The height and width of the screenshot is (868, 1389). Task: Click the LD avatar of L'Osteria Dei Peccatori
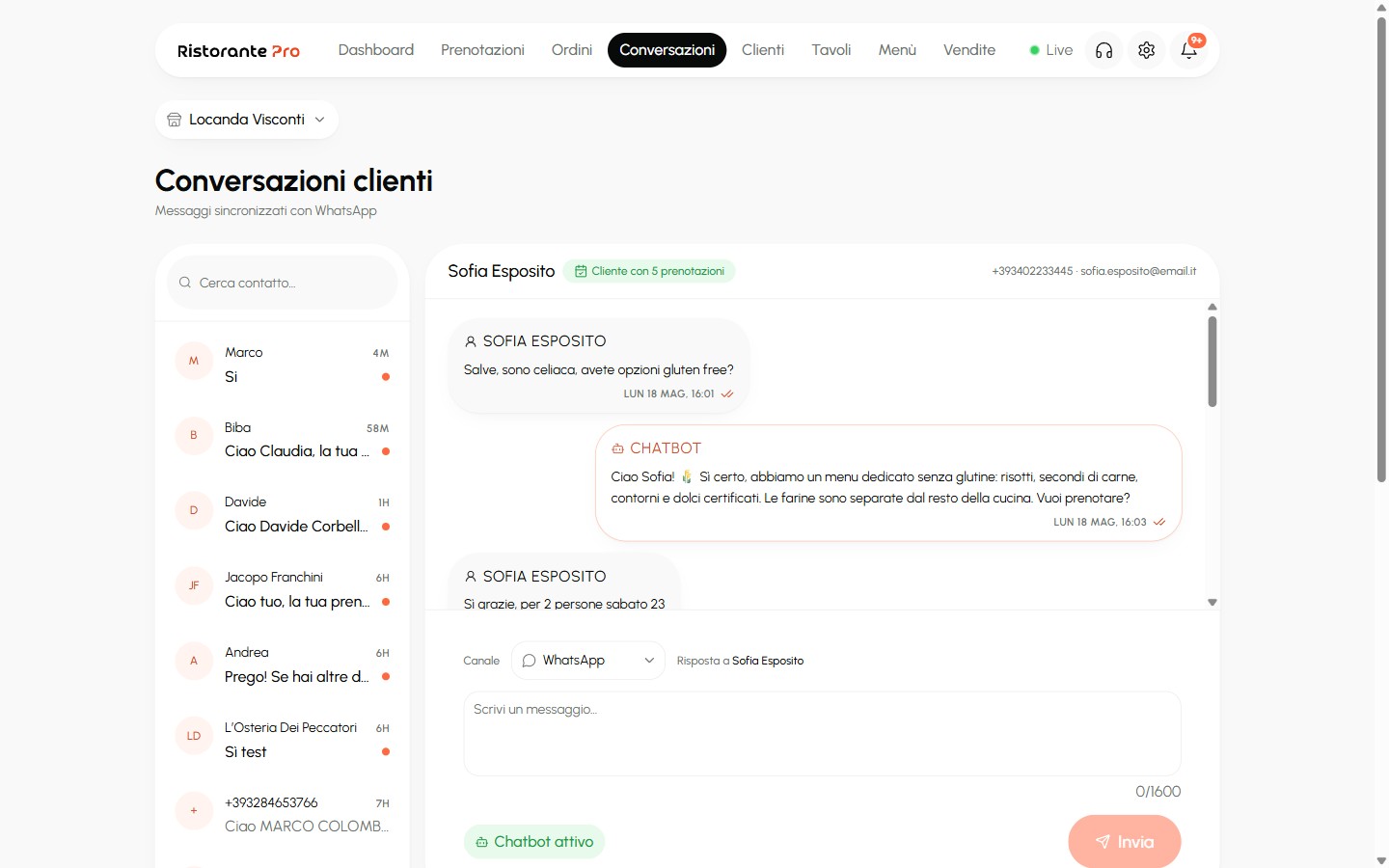tap(194, 736)
